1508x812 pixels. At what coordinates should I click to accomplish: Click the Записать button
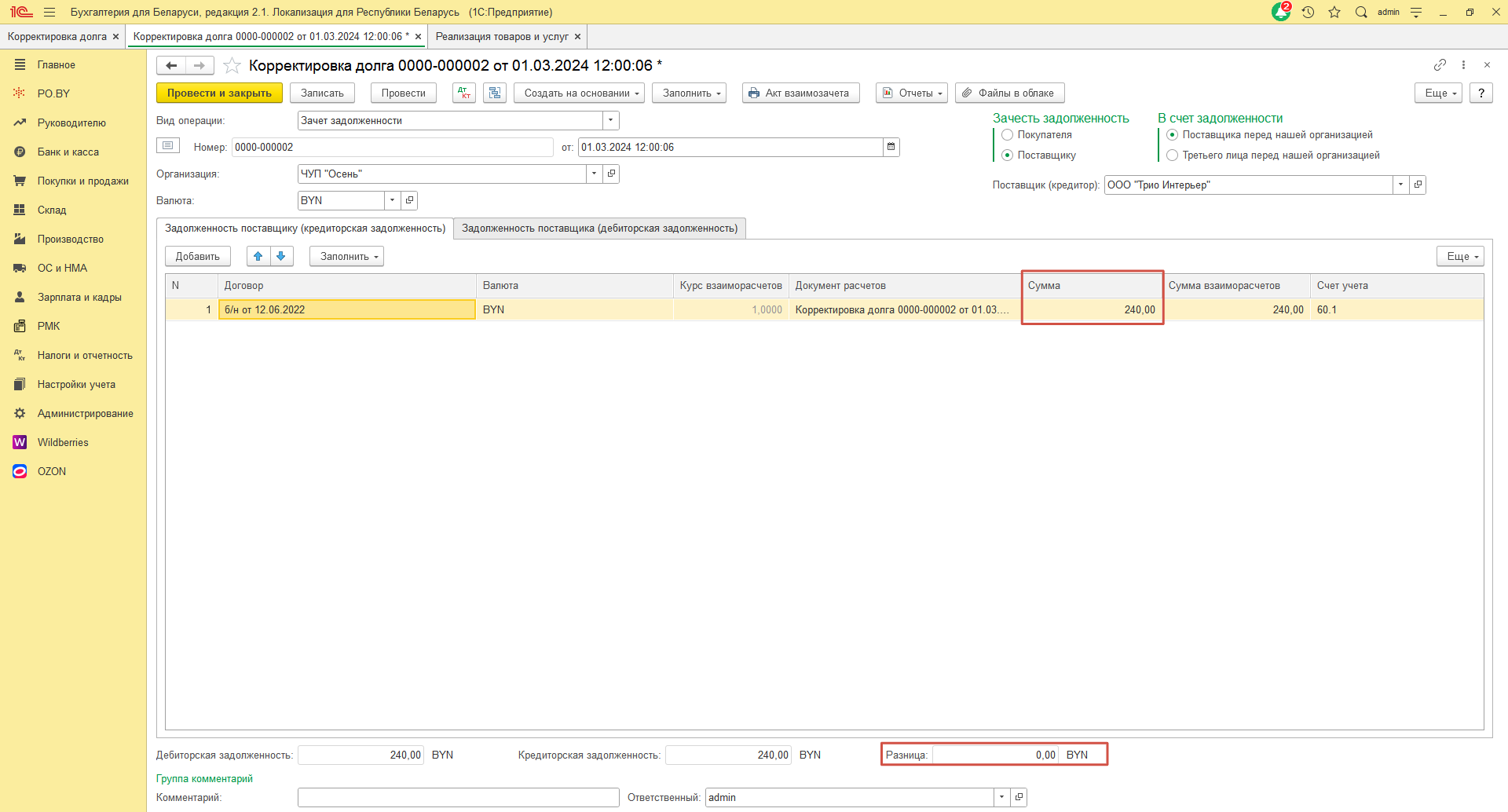[x=322, y=93]
